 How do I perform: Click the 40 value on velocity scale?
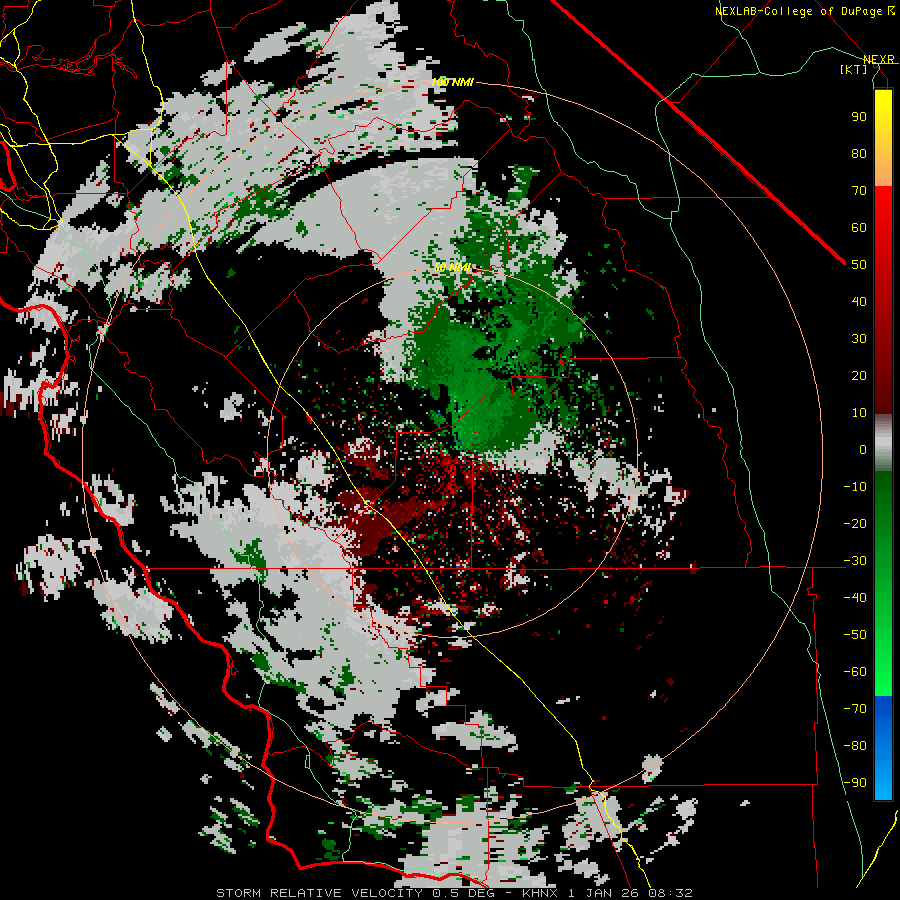859,301
